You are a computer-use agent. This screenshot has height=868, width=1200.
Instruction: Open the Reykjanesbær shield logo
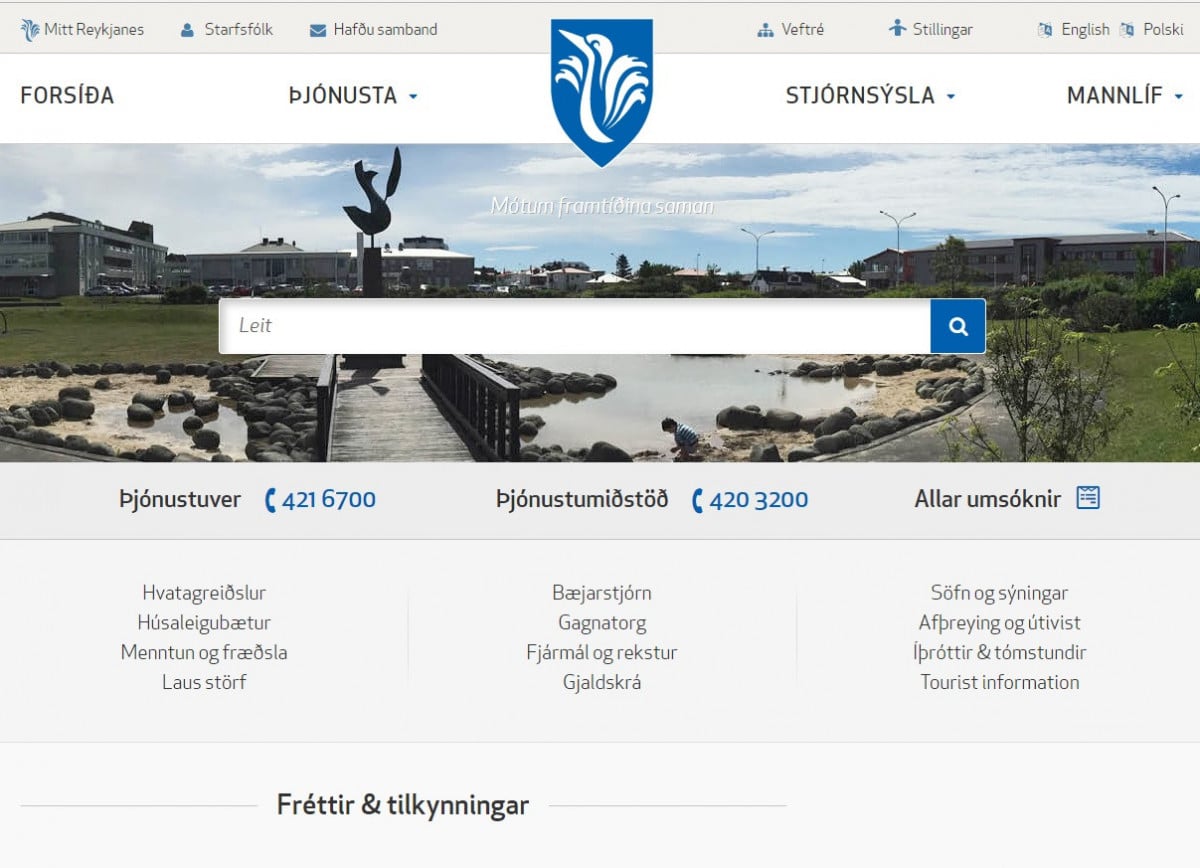tap(602, 92)
